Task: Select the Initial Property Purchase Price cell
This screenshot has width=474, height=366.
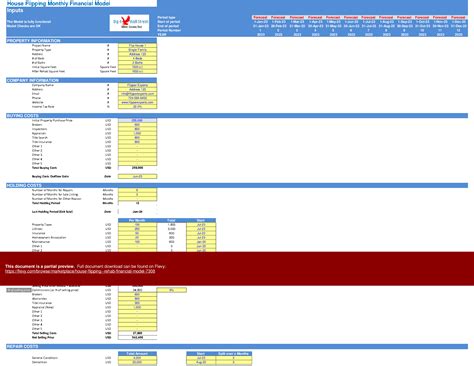Action: [137, 120]
